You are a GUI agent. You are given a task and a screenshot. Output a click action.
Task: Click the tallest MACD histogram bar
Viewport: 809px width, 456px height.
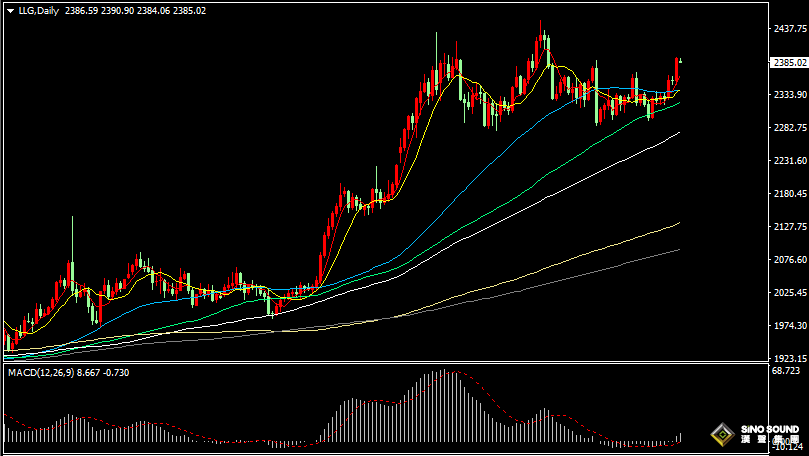440,408
